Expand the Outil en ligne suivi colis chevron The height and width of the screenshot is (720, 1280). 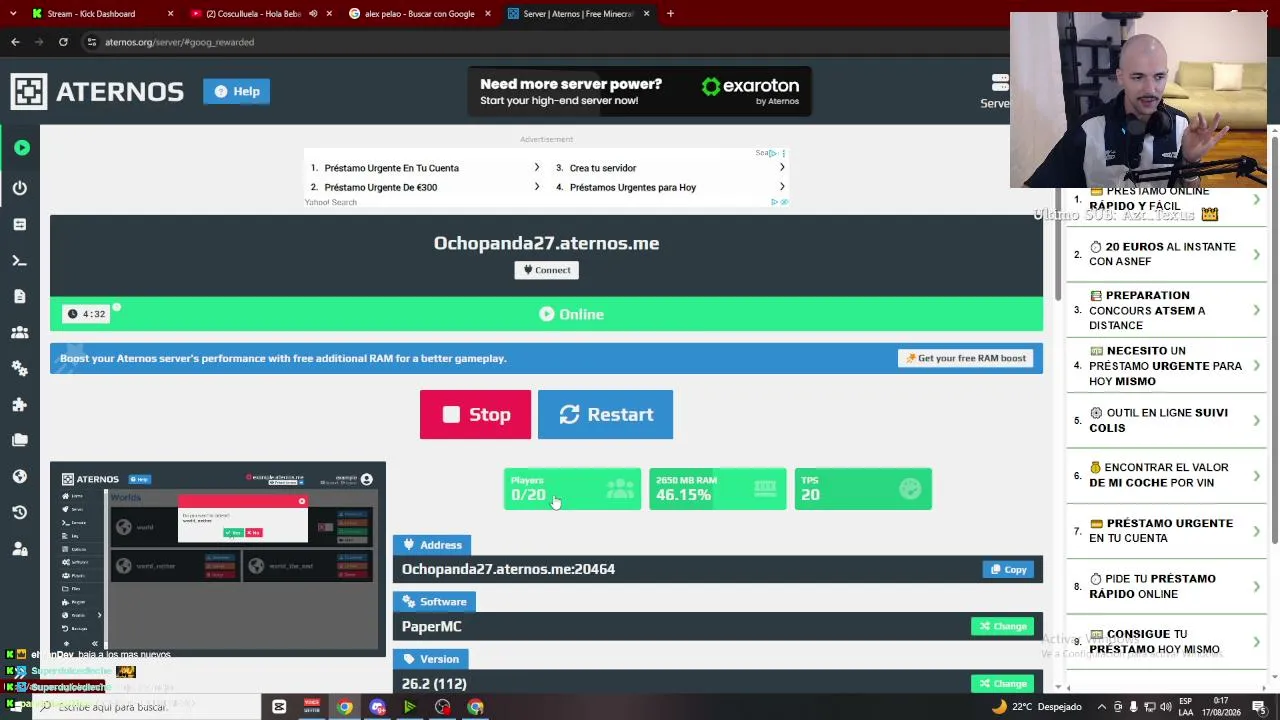(1256, 420)
